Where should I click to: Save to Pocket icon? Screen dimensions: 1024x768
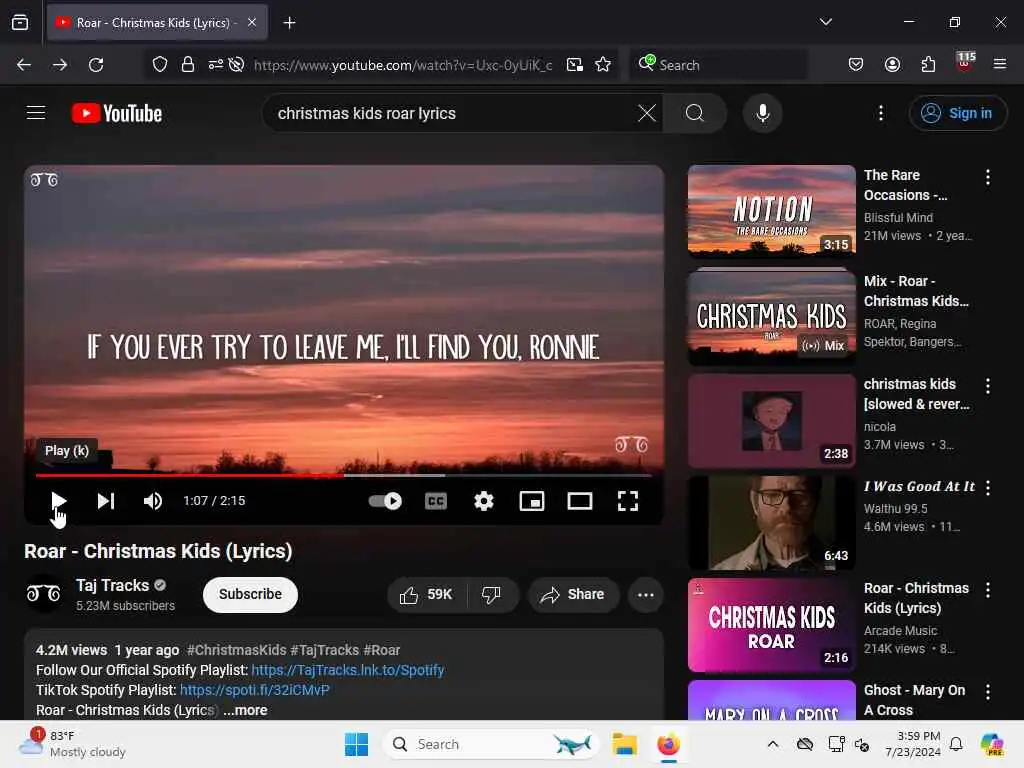tap(856, 64)
